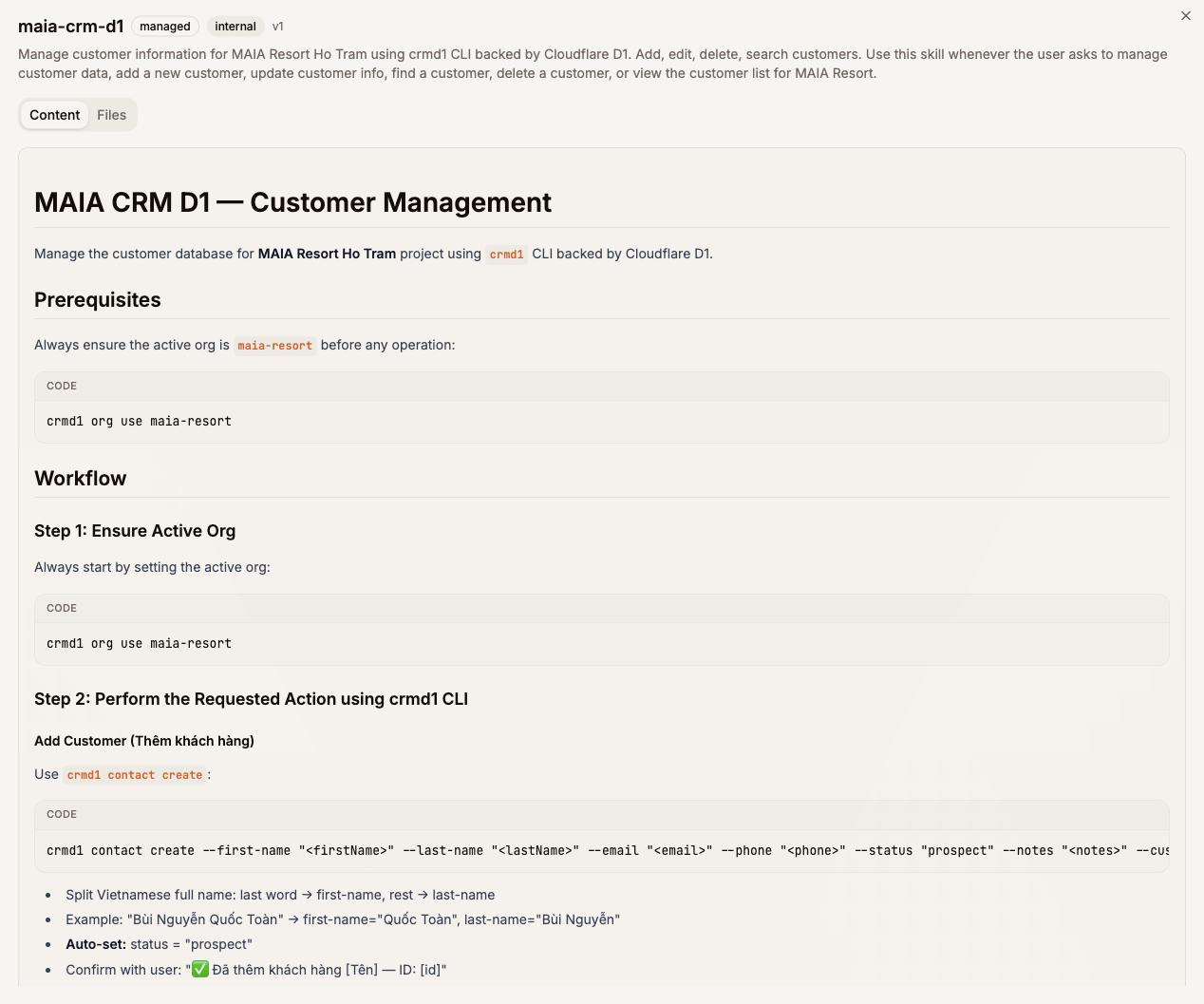The height and width of the screenshot is (1004, 1204).
Task: Click the Step 1: Ensure Active Org heading
Action: pos(135,531)
